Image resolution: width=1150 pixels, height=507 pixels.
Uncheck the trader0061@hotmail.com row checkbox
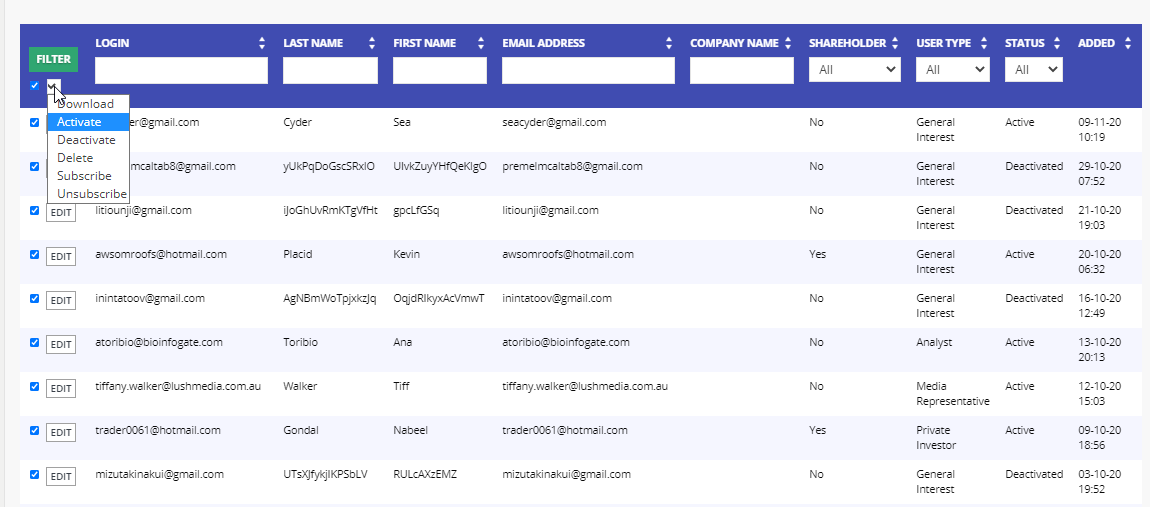[34, 431]
